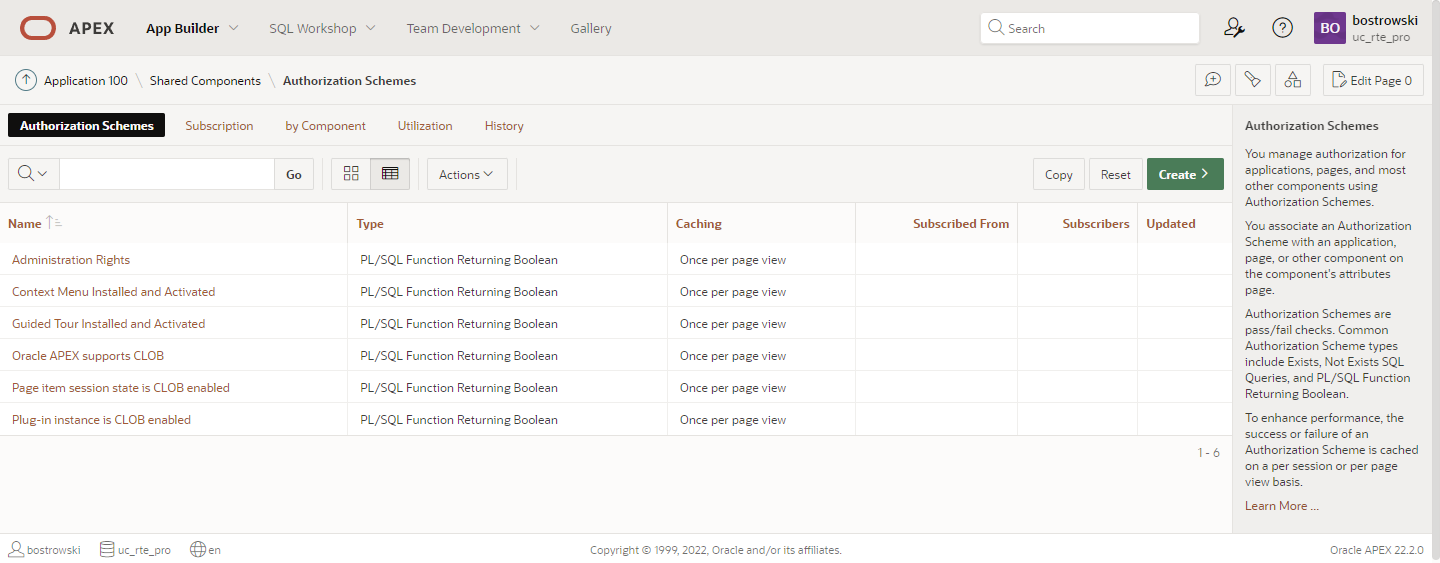Focus the report search text field
This screenshot has width=1440, height=563.
coord(167,174)
